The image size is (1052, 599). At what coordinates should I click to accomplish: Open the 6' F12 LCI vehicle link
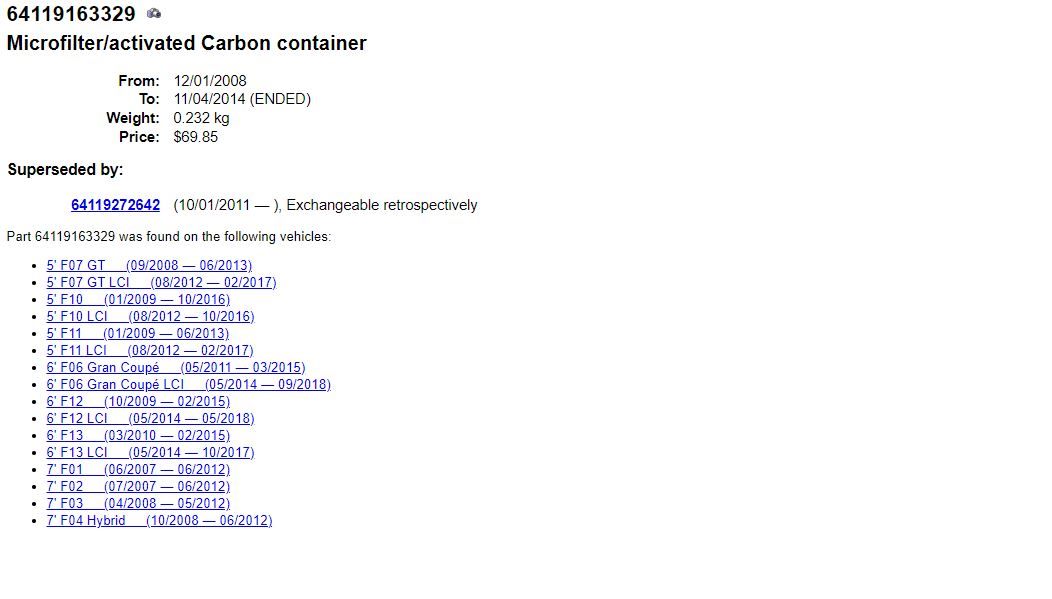tap(150, 419)
